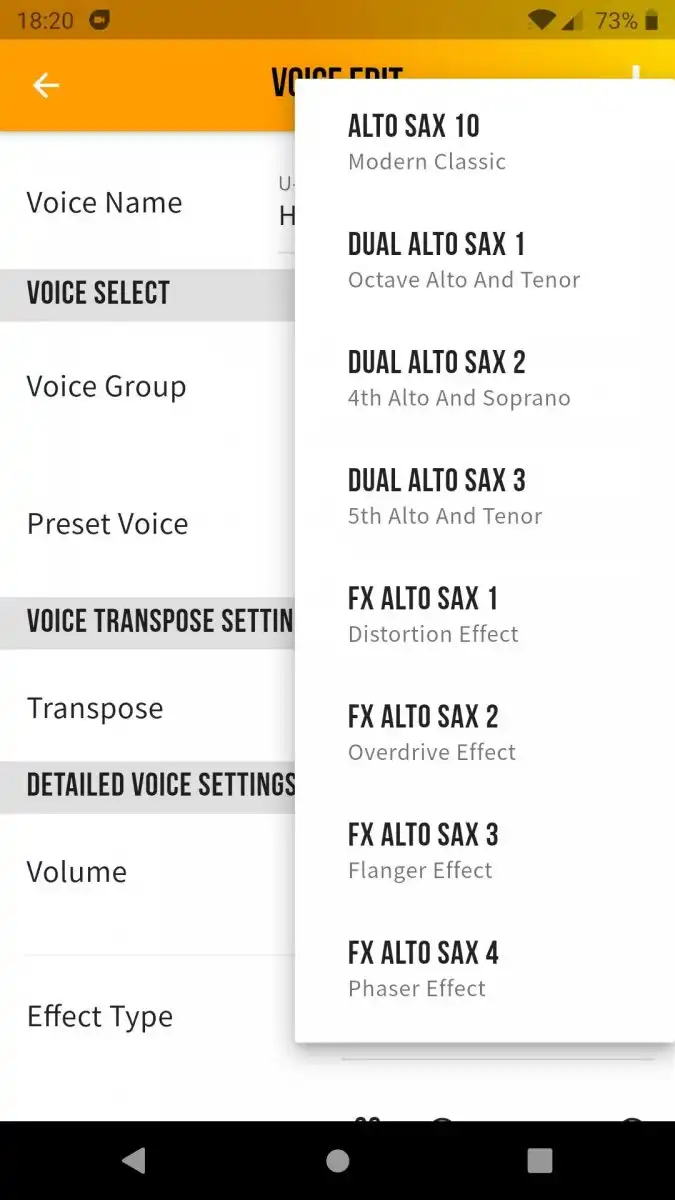Tap the Voice Name label
The width and height of the screenshot is (675, 1200).
tap(104, 203)
